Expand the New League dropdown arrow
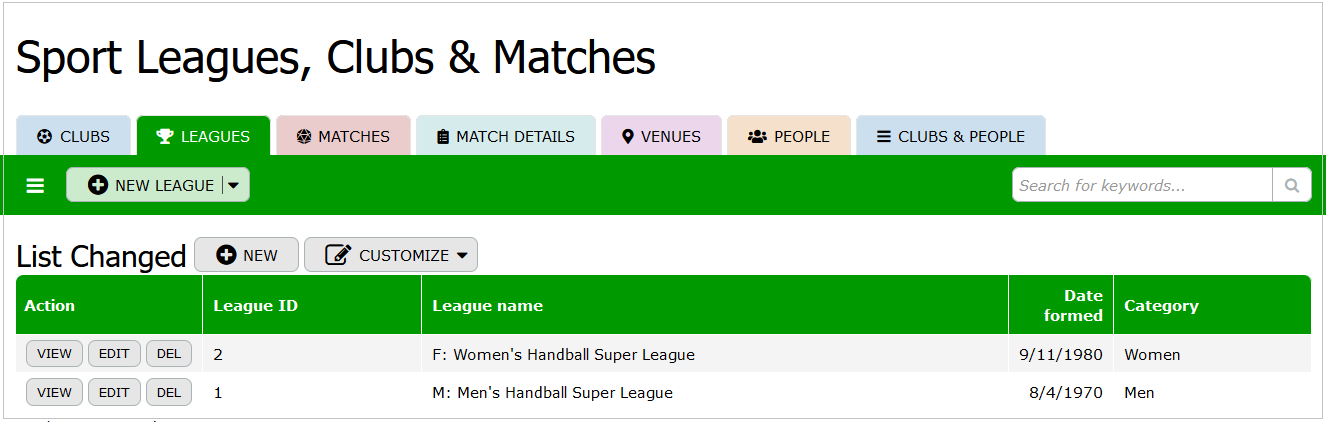The height and width of the screenshot is (422, 1326). click(234, 185)
